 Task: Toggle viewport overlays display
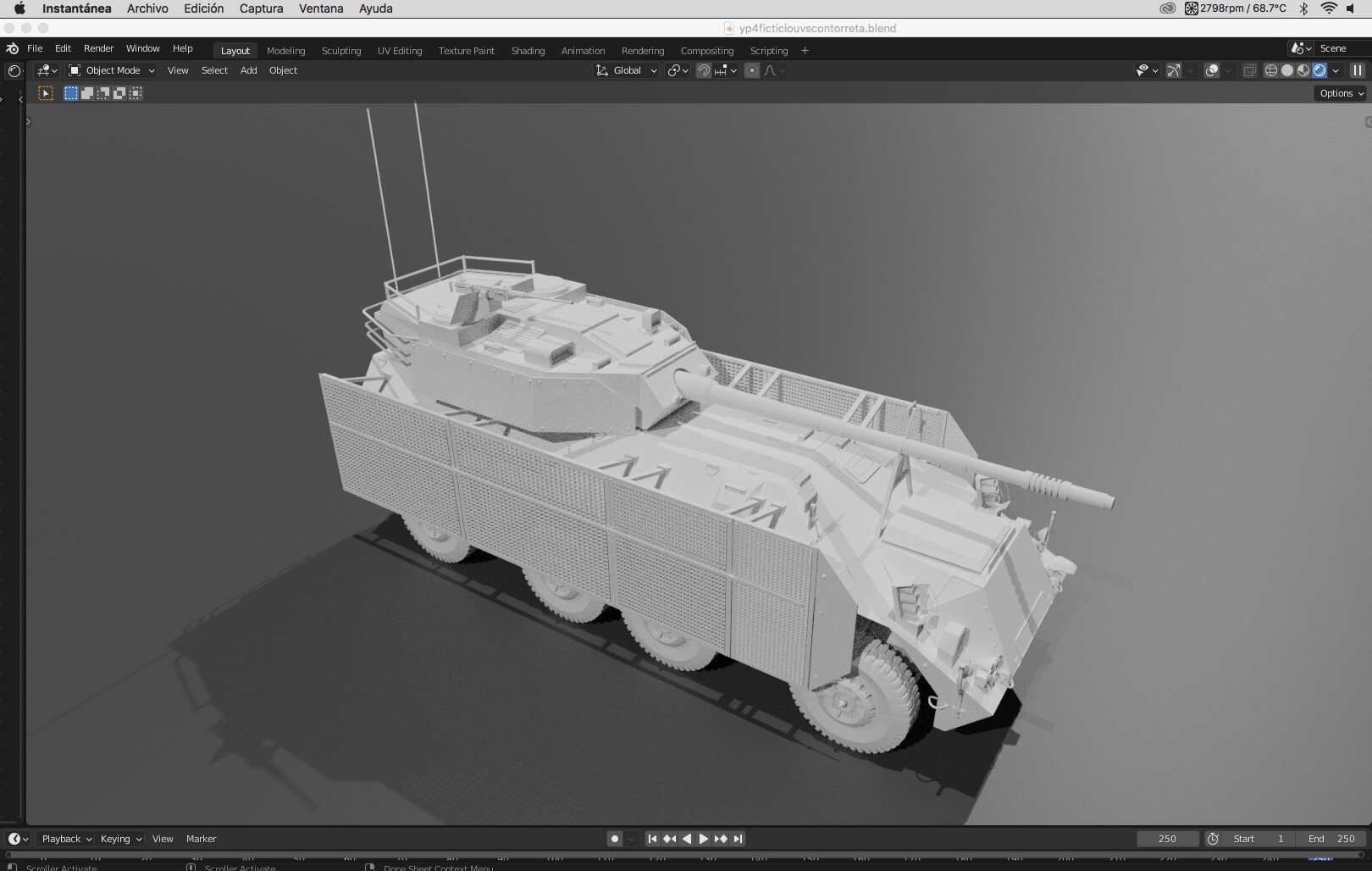point(1212,70)
